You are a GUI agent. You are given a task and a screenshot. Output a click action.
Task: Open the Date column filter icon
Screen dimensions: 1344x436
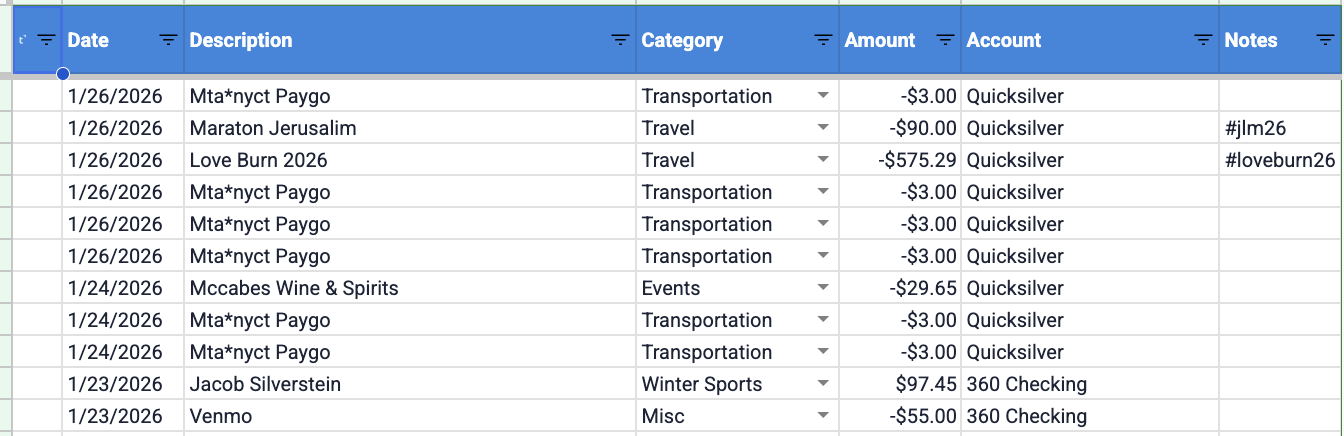(x=169, y=40)
